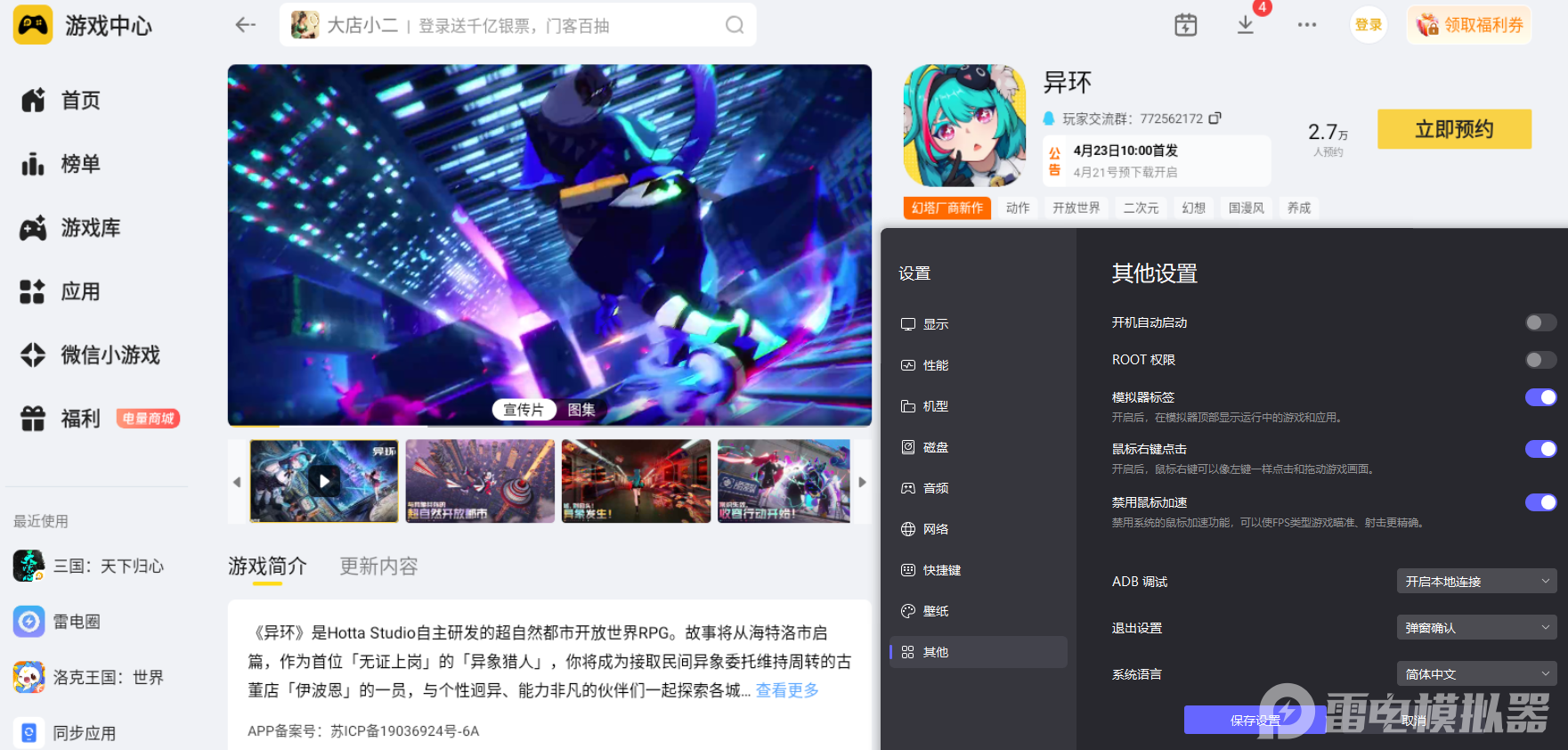1568x750 pixels.
Task: Enable 开机自动启动 toggle
Action: coord(1540,322)
